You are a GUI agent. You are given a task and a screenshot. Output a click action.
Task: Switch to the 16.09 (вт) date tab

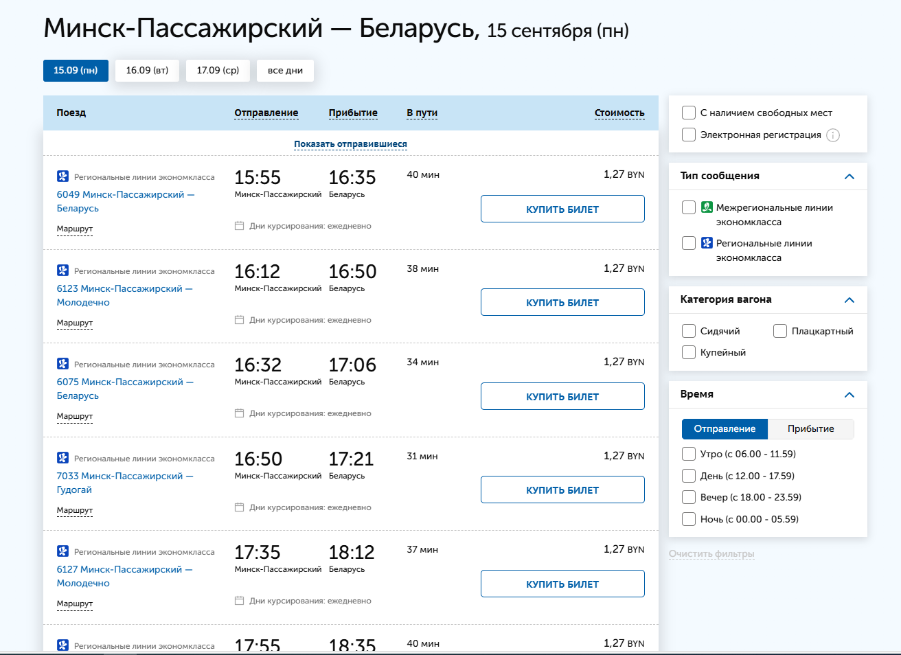(147, 71)
